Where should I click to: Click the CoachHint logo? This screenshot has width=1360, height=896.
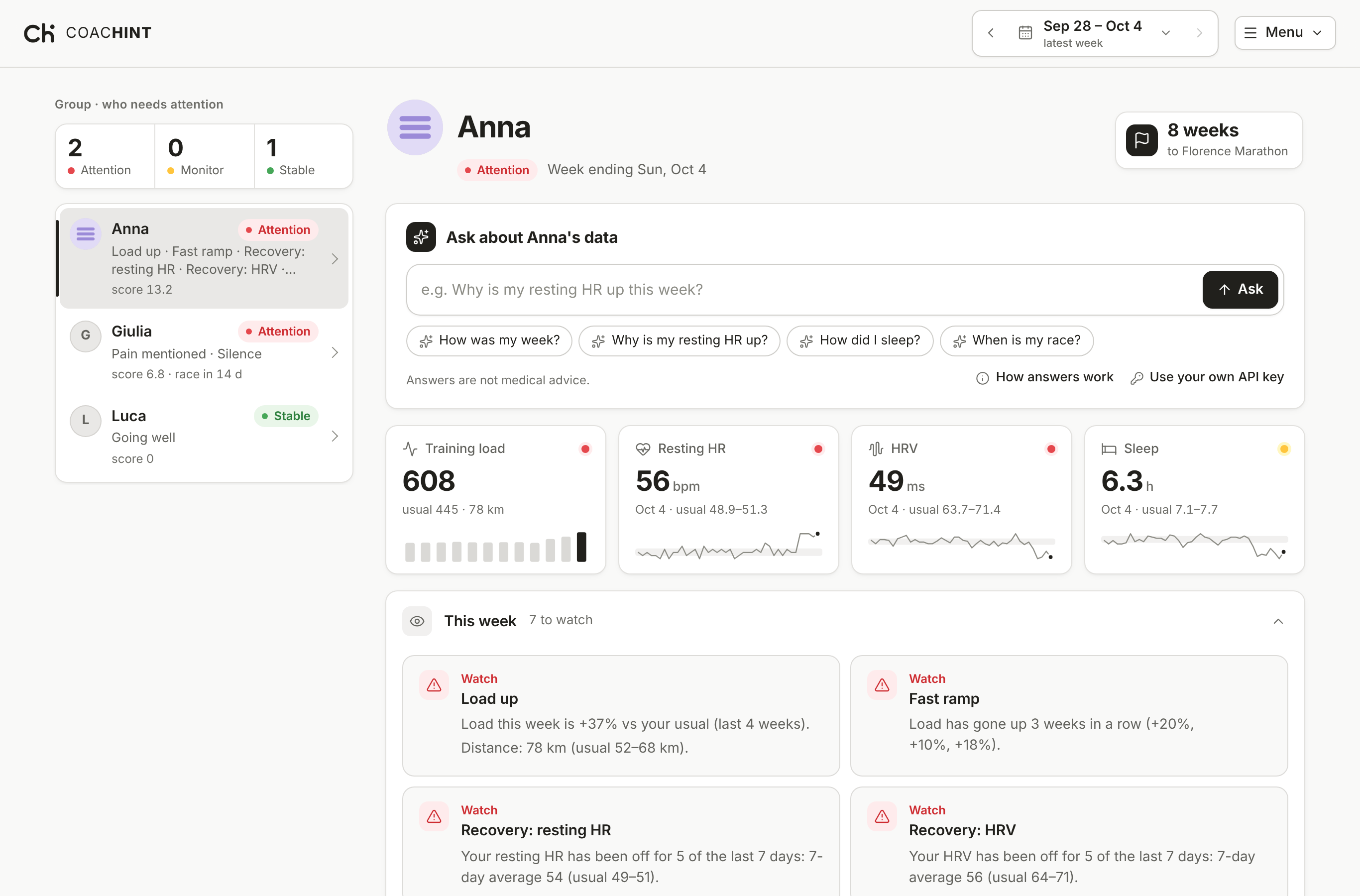point(88,32)
